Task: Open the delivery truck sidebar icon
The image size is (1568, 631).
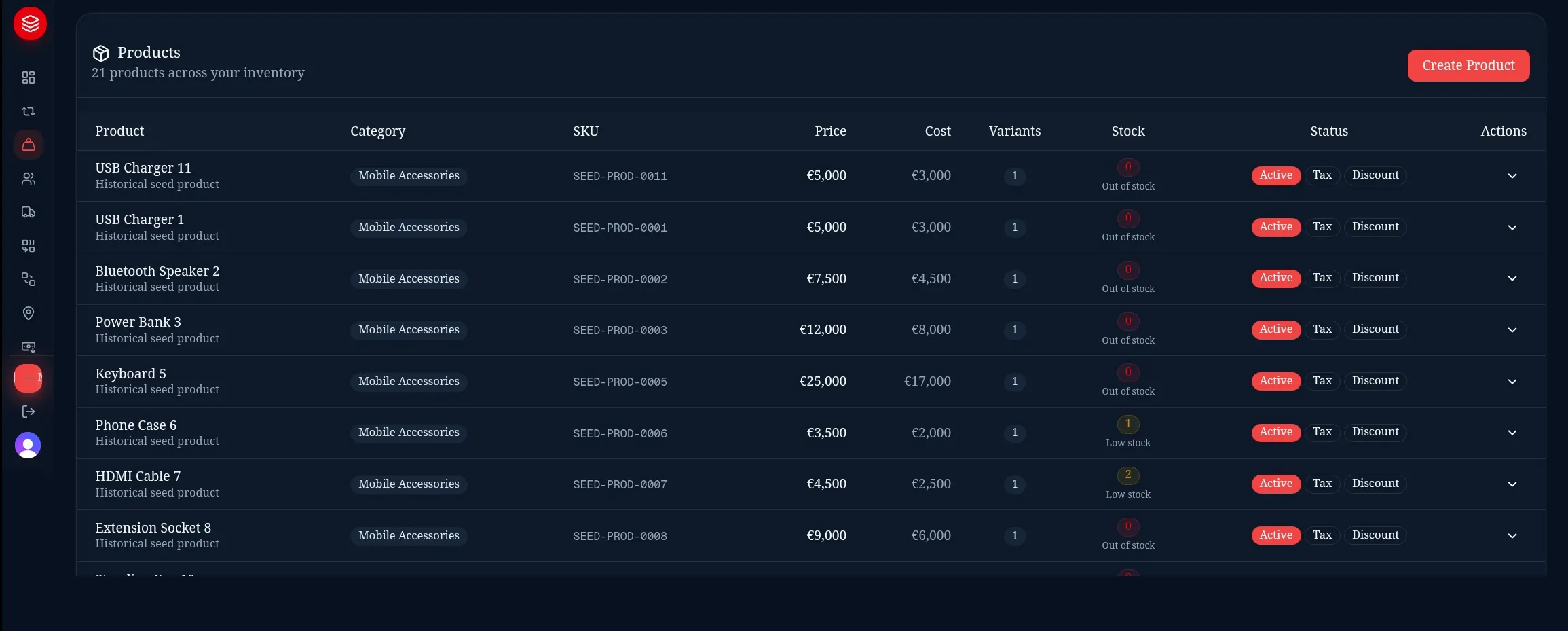Action: [x=29, y=212]
